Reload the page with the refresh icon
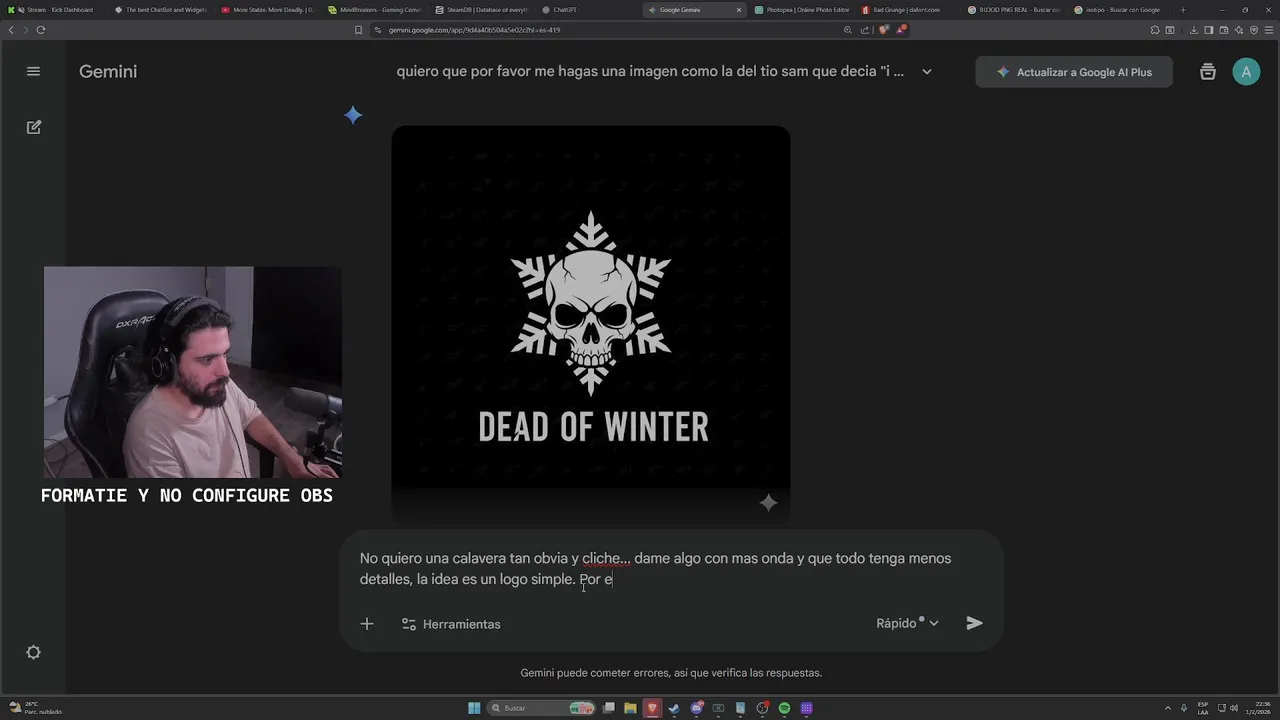Screen dimensions: 1280x720 pyautogui.click(x=41, y=30)
